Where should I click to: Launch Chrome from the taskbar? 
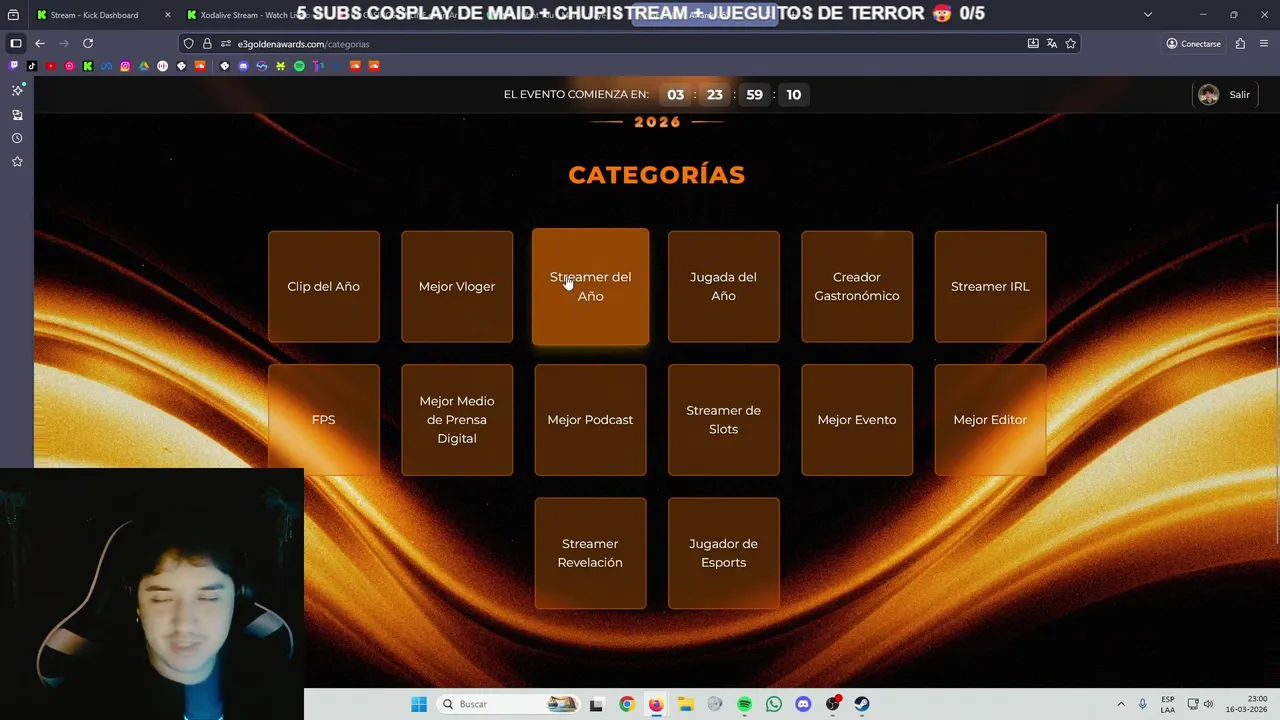pyautogui.click(x=626, y=704)
